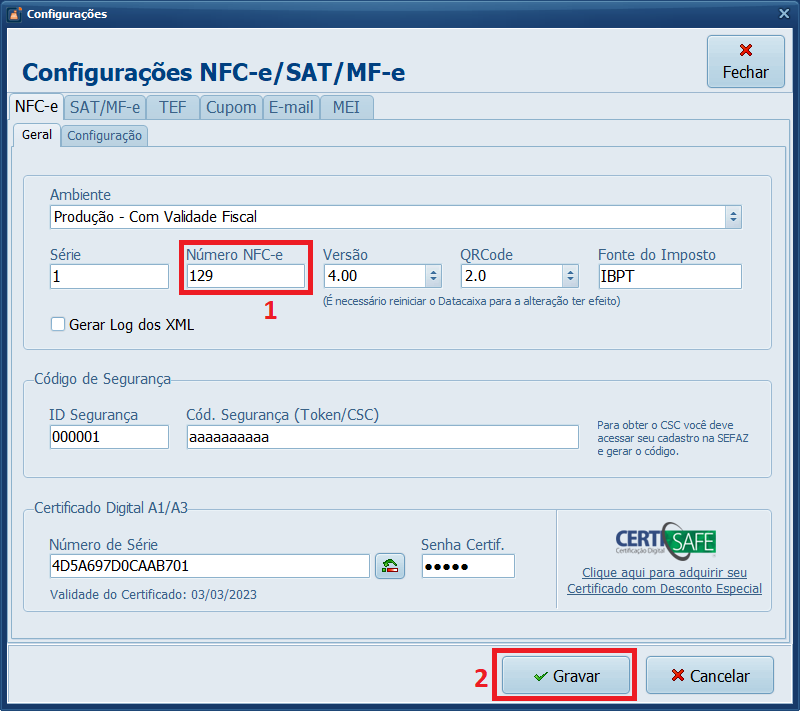Switch to the Configuração sub-tab
800x711 pixels.
(104, 135)
